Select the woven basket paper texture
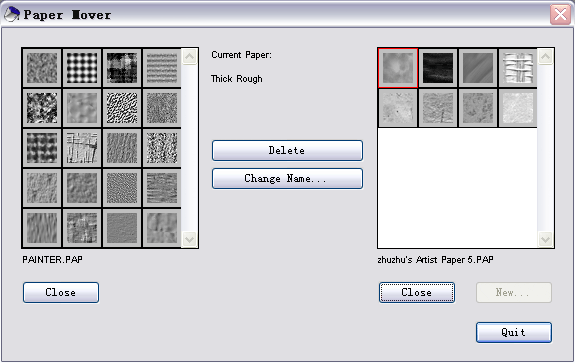The height and width of the screenshot is (363, 575). [518, 68]
